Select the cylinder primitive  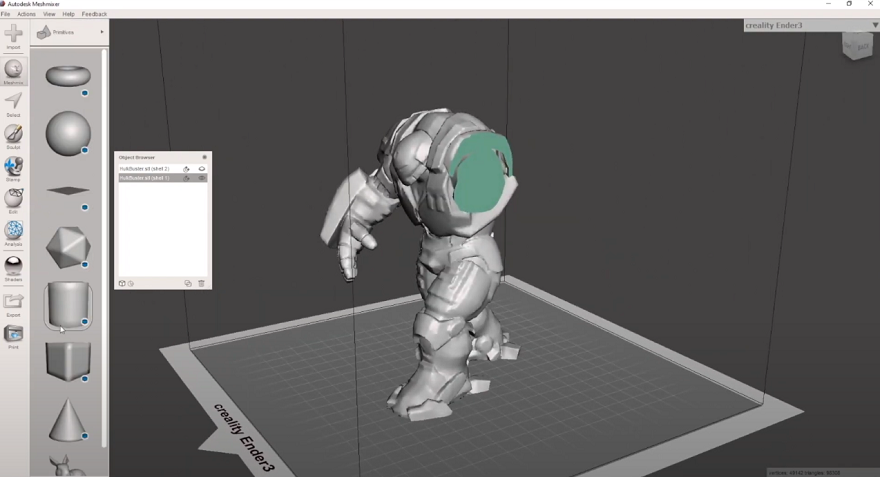tap(68, 305)
